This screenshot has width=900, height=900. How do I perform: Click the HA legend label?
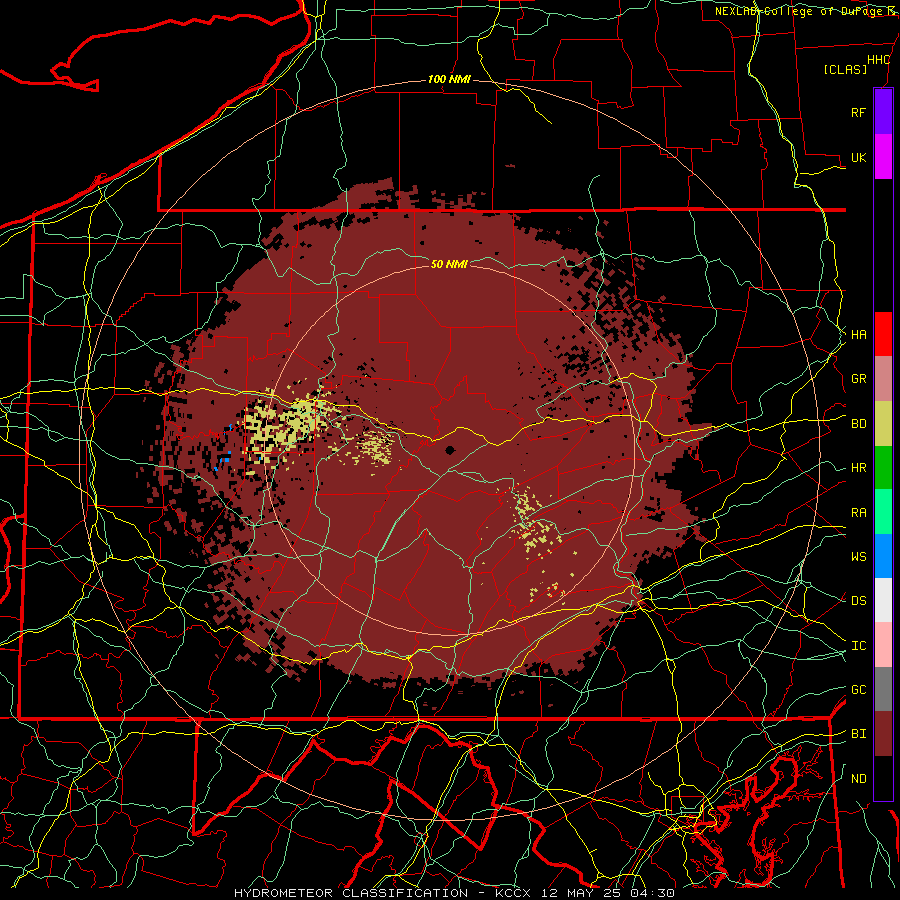858,334
